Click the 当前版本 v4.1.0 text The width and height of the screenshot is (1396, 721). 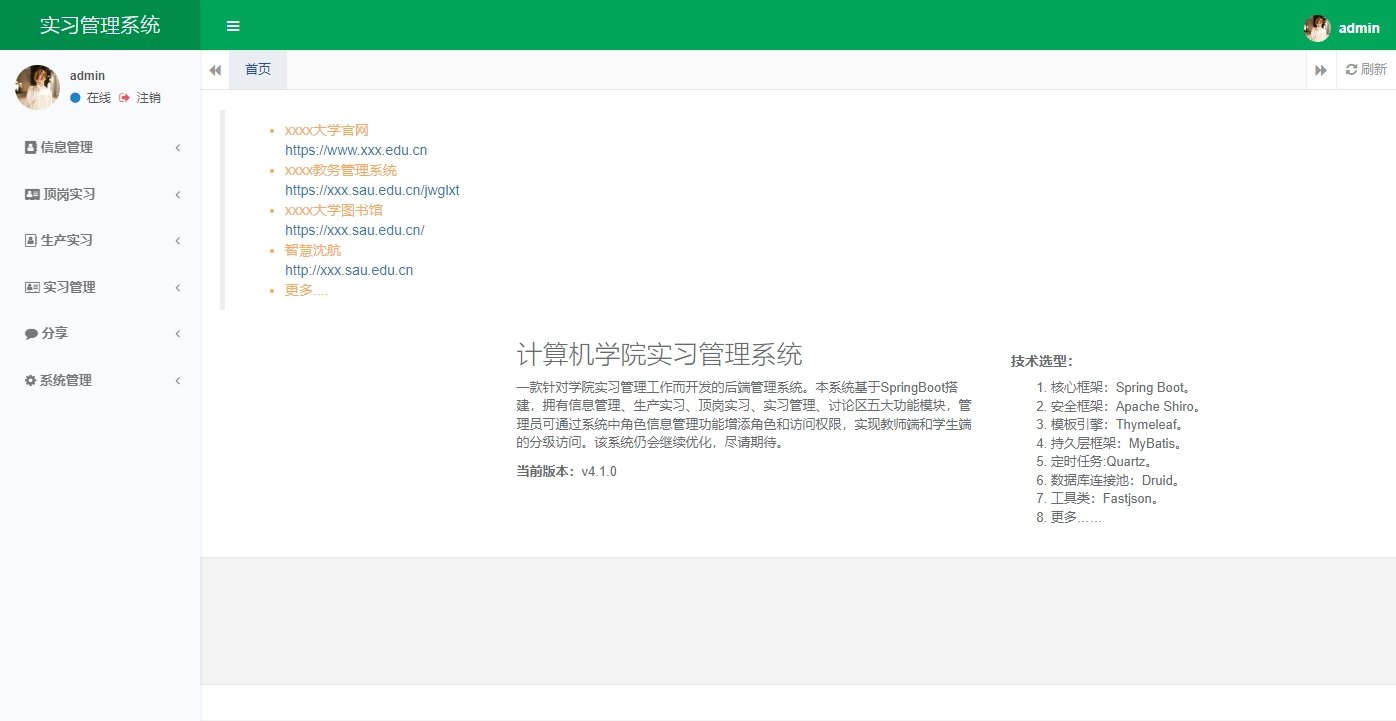[567, 471]
